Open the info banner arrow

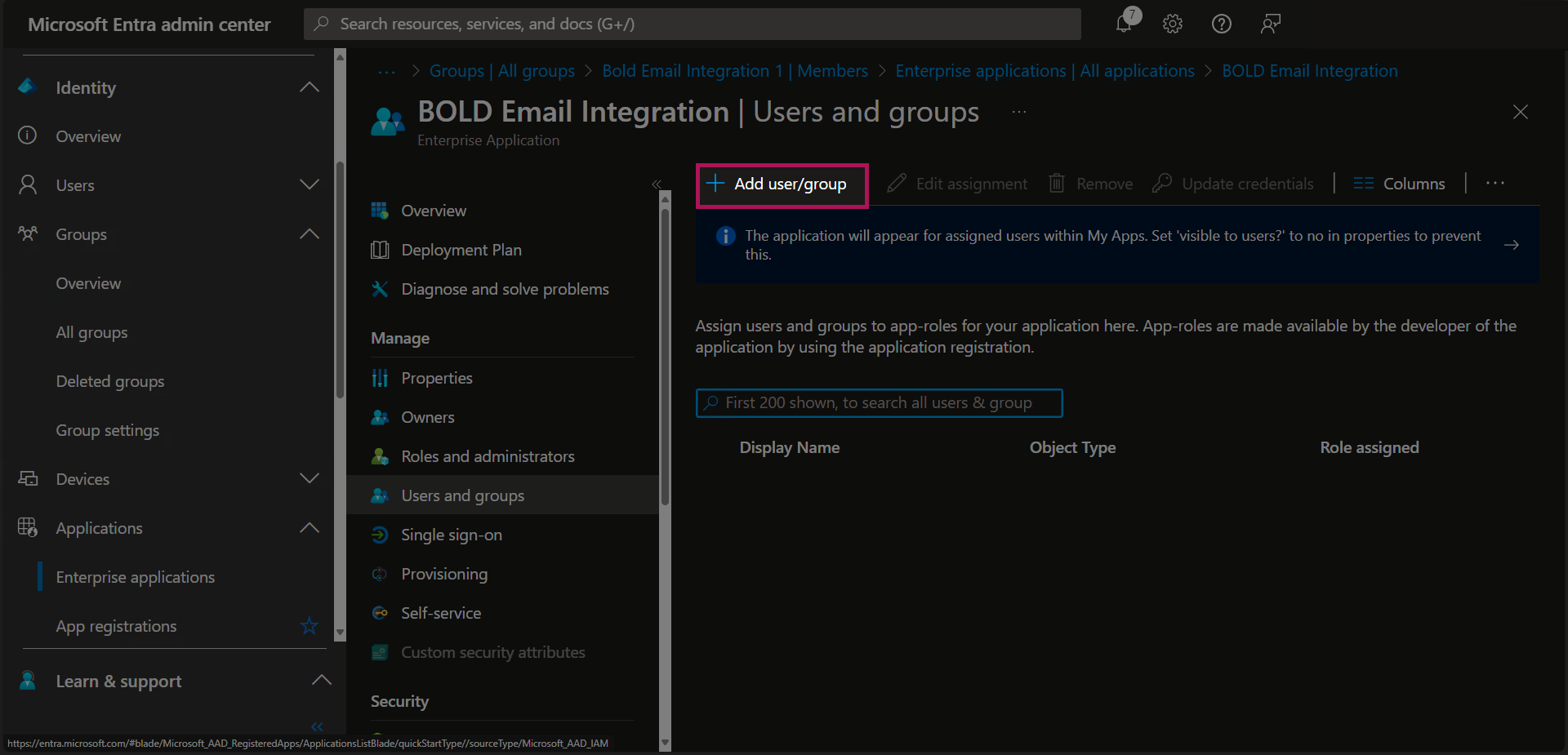coord(1512,245)
